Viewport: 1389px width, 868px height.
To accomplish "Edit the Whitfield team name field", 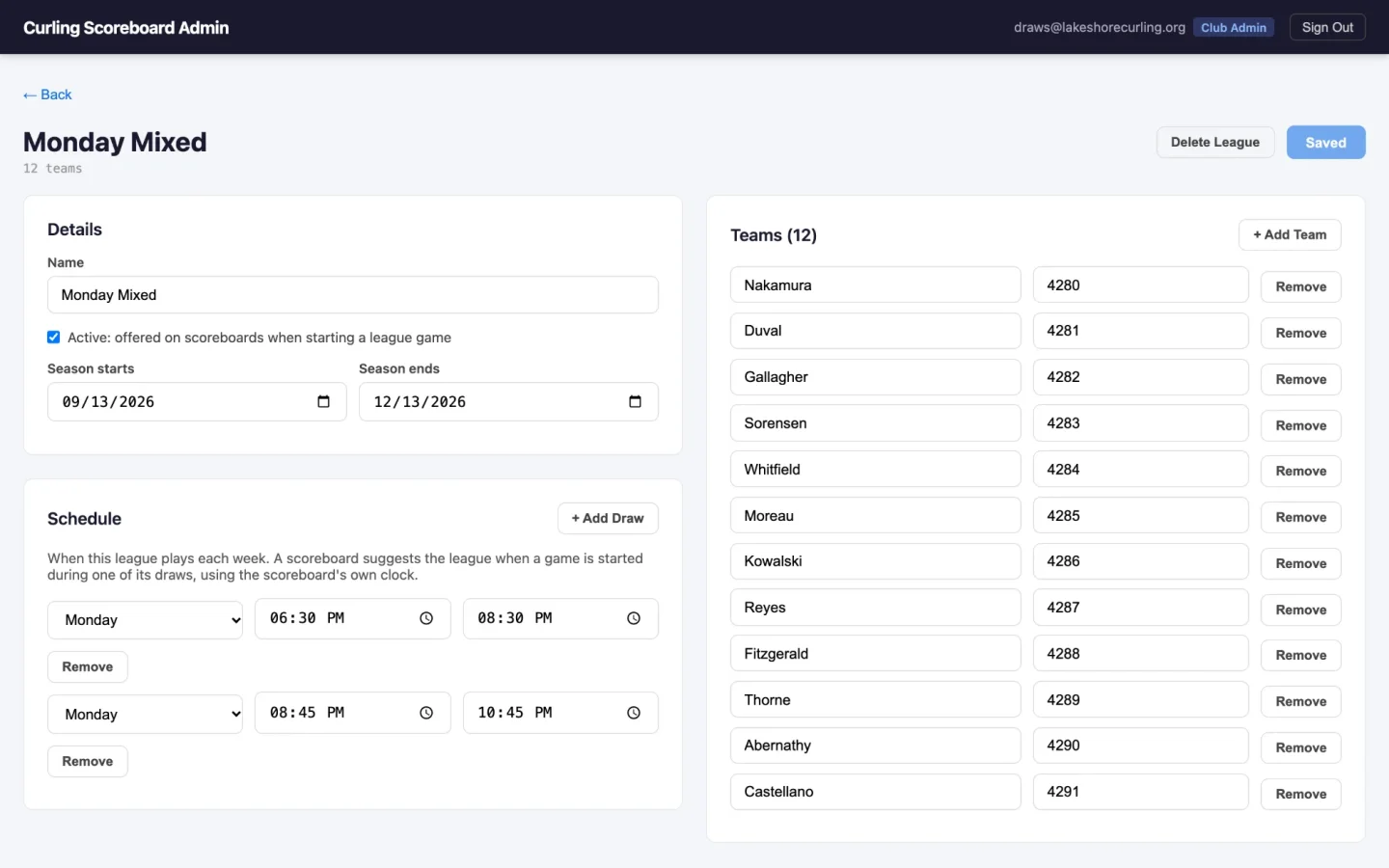I will point(876,470).
